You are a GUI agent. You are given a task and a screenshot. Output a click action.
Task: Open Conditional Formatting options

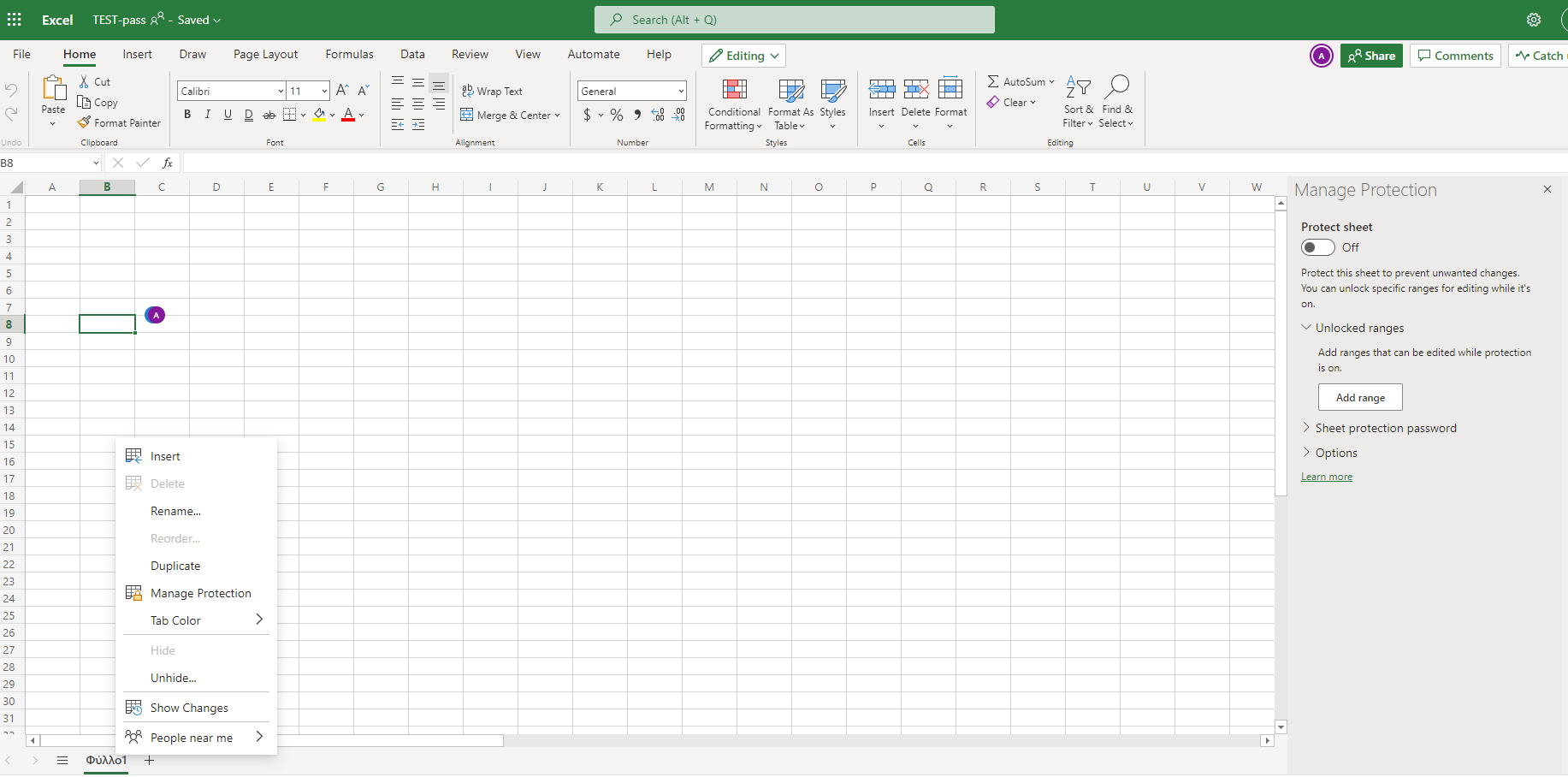pyautogui.click(x=733, y=103)
